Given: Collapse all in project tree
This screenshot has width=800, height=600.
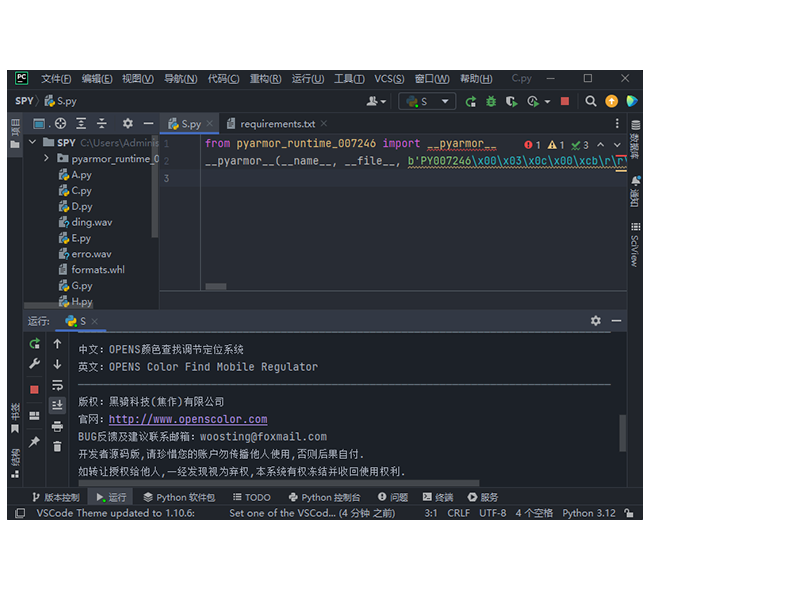Looking at the screenshot, I should pyautogui.click(x=102, y=123).
